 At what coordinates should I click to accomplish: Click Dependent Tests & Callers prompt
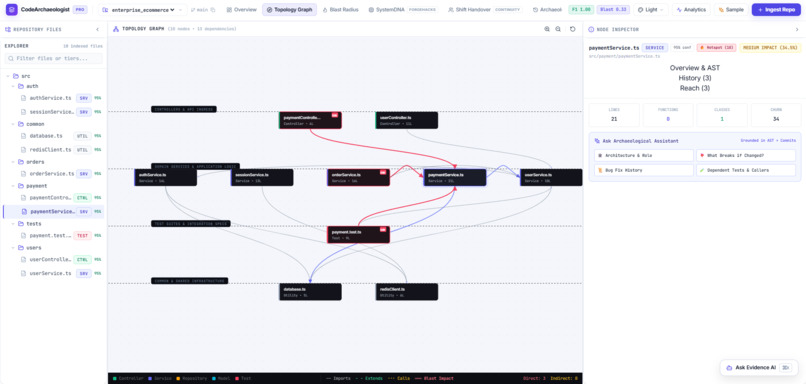pyautogui.click(x=746, y=170)
